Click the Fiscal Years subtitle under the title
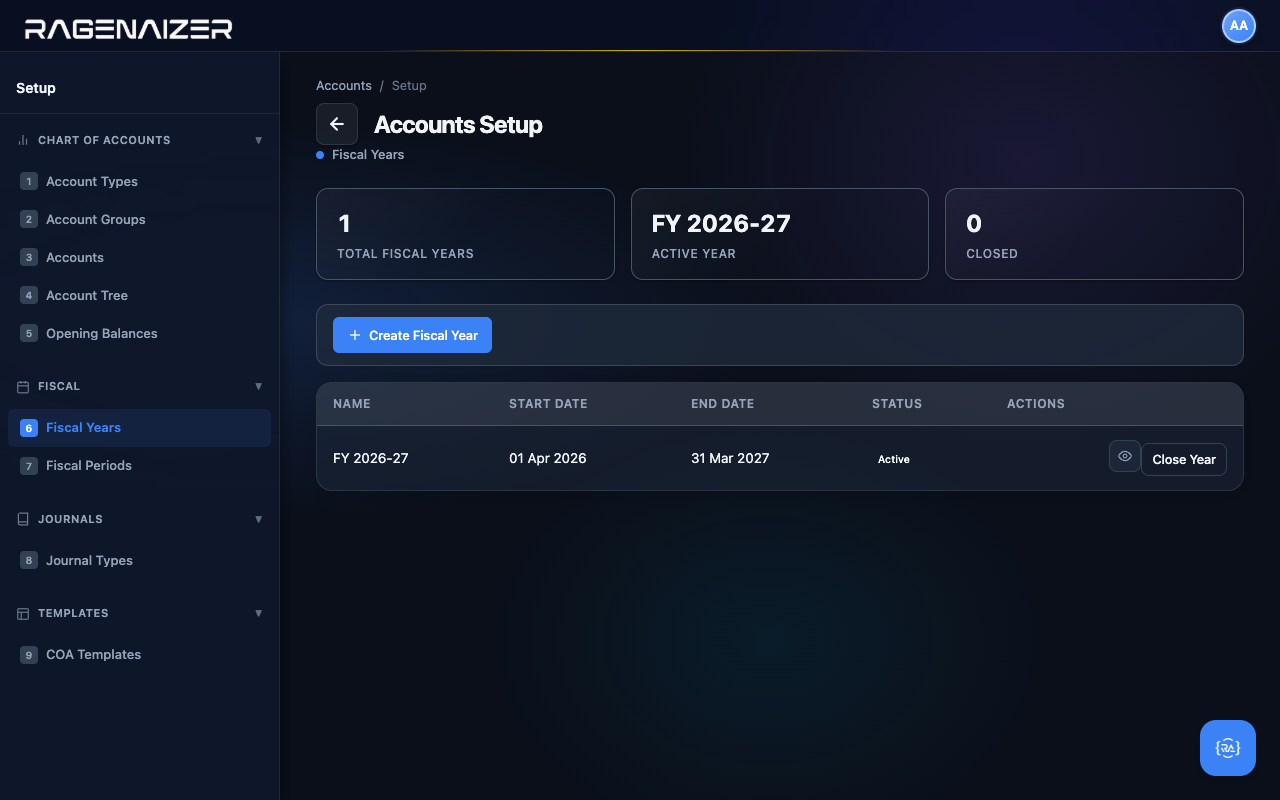The height and width of the screenshot is (800, 1280). [368, 155]
